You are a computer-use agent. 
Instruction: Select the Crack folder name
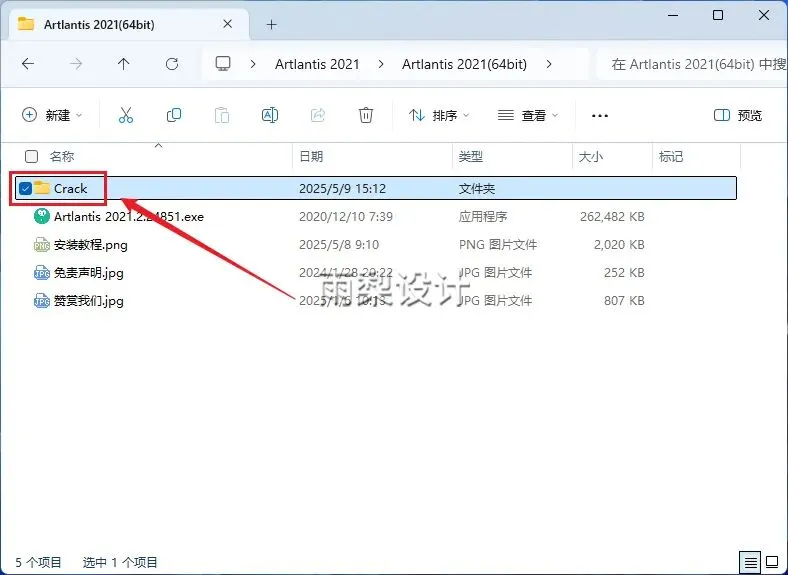[x=70, y=188]
